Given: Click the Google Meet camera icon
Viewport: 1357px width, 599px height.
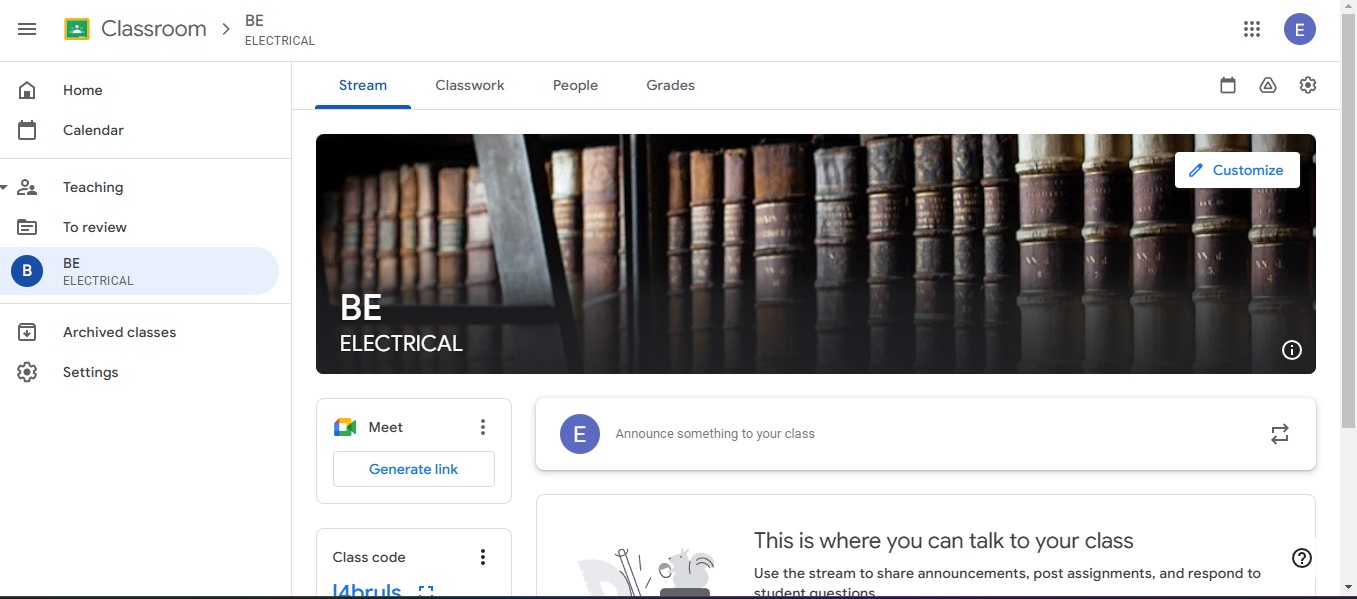Looking at the screenshot, I should [345, 427].
